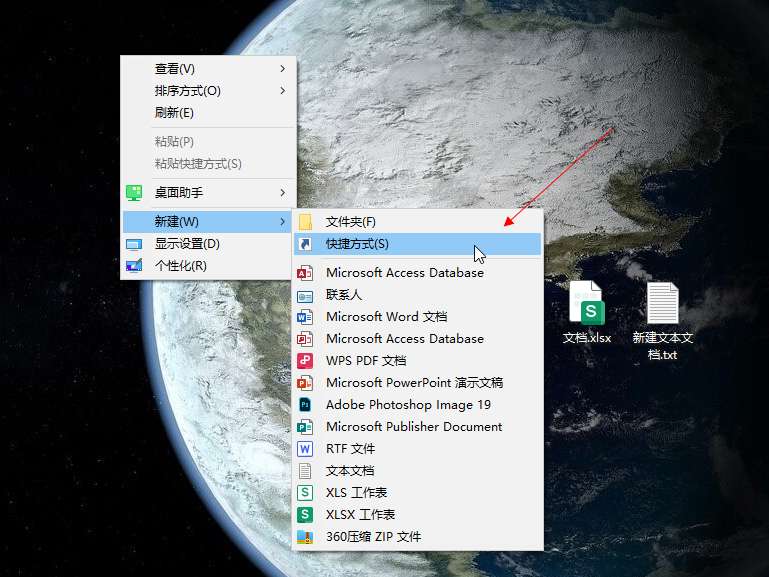
Task: Click the Photoshop icon for Adobe Photoshop Image 19
Action: (306, 405)
